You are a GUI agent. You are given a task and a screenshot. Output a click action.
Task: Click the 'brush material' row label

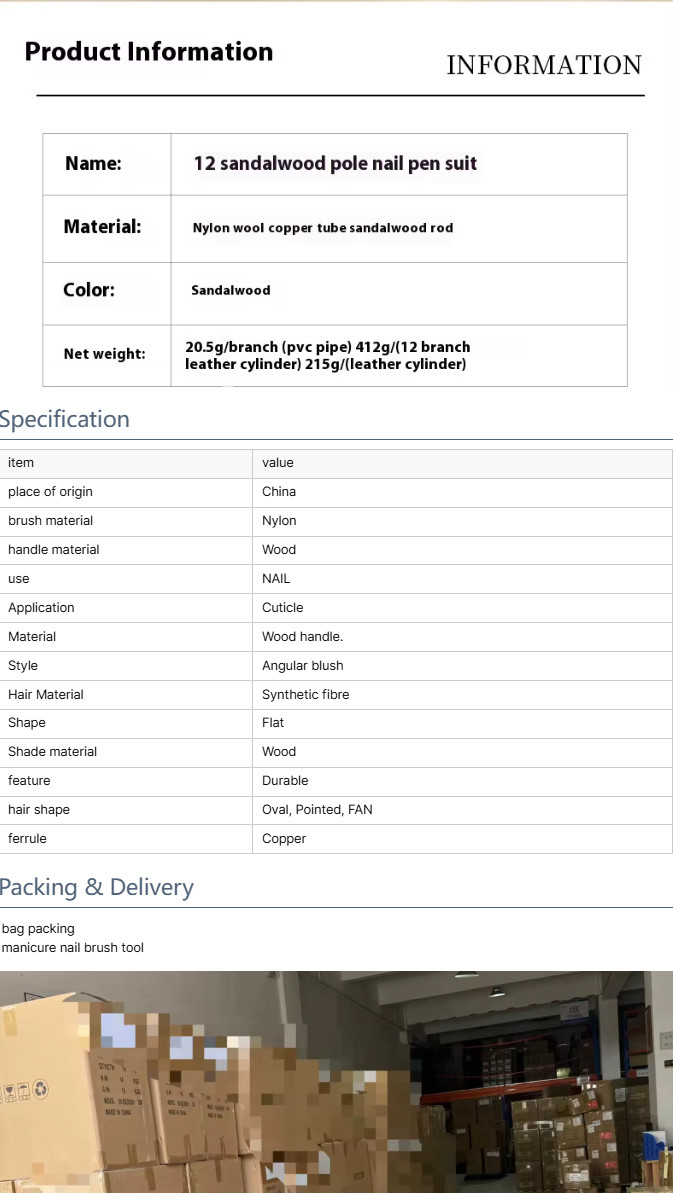tap(50, 521)
